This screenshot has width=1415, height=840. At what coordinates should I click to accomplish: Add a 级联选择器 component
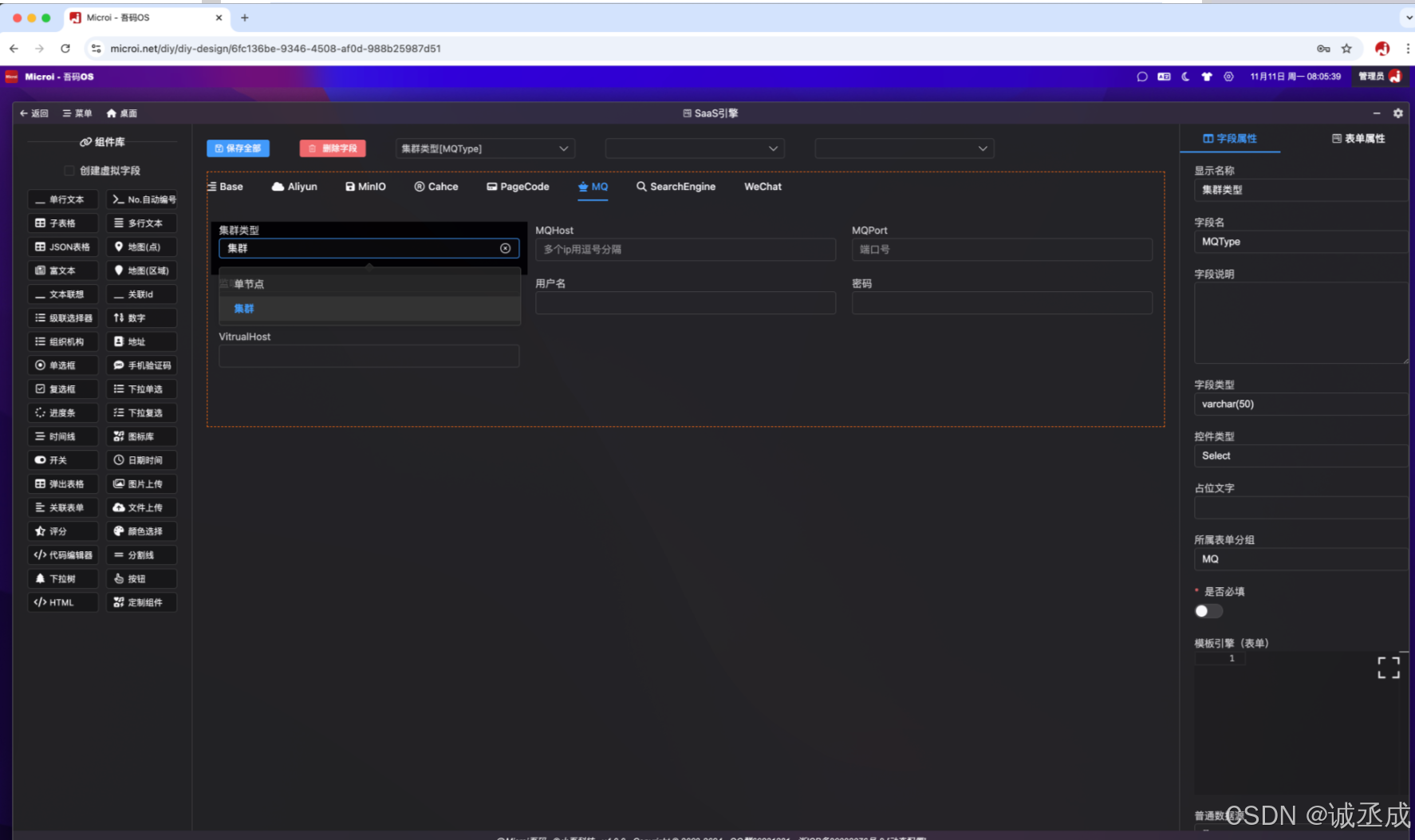pyautogui.click(x=62, y=317)
